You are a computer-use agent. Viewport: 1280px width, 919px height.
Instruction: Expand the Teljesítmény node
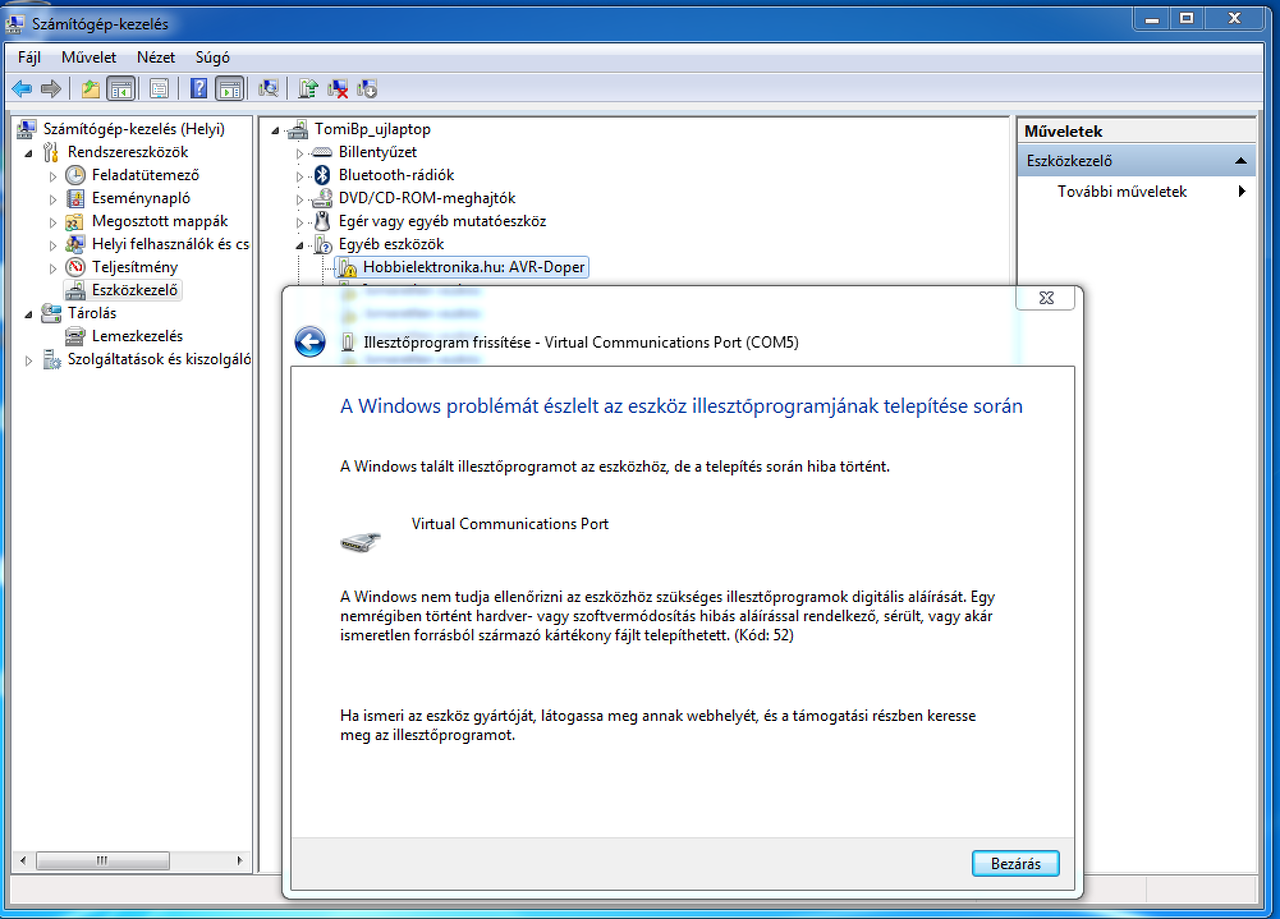tap(53, 267)
